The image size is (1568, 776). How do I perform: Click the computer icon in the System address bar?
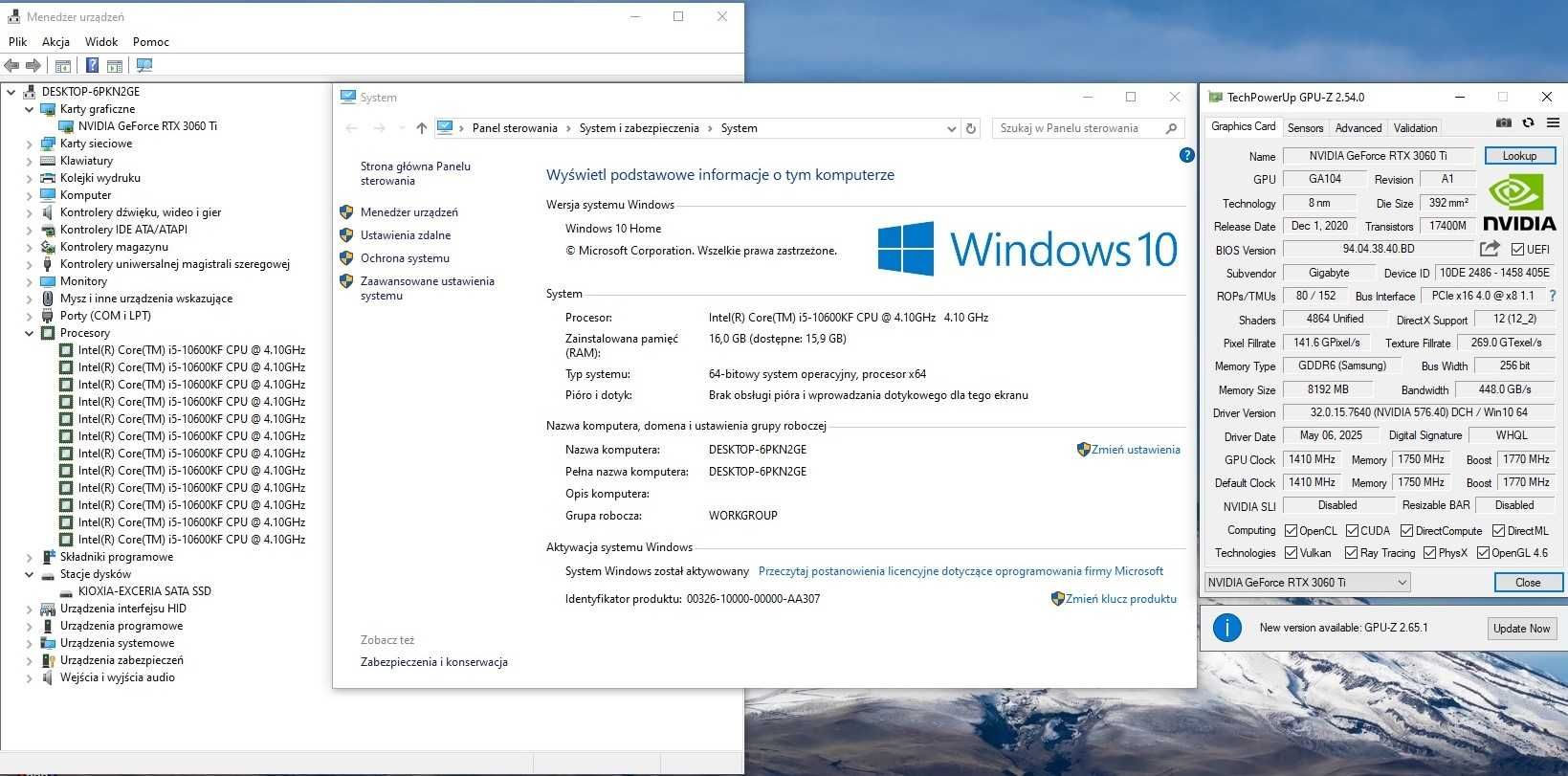[x=445, y=127]
